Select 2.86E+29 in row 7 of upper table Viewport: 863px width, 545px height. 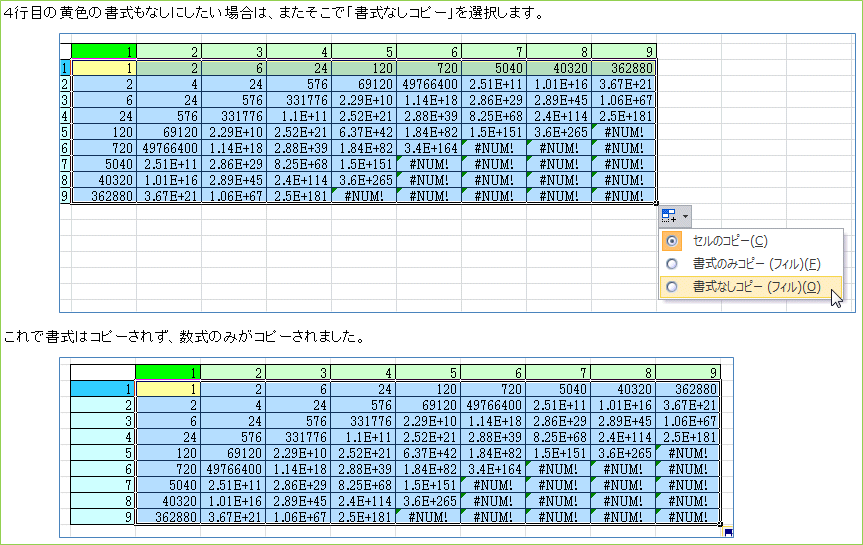pos(234,164)
